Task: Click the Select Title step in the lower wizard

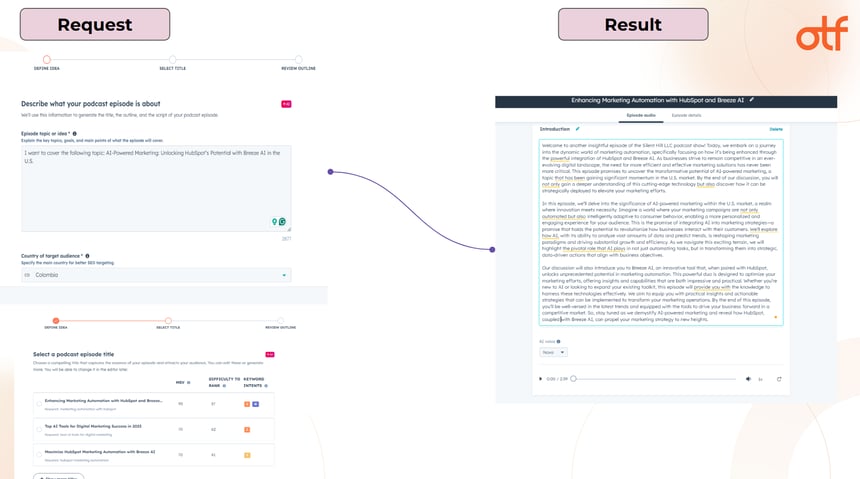Action: click(x=168, y=320)
